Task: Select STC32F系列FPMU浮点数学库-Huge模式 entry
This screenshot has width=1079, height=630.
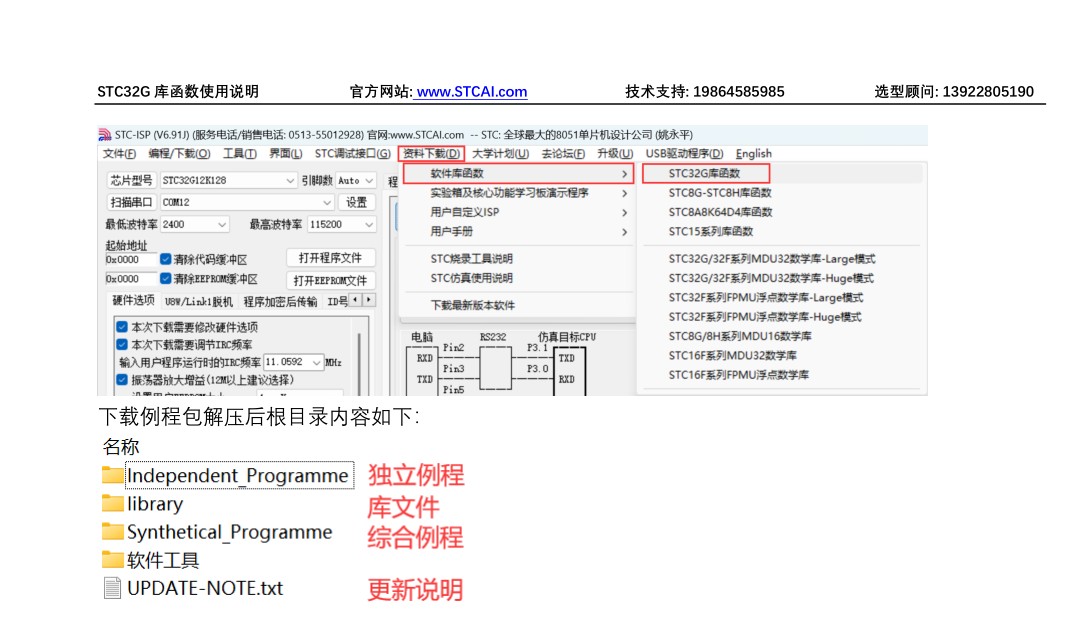Action: (x=765, y=317)
